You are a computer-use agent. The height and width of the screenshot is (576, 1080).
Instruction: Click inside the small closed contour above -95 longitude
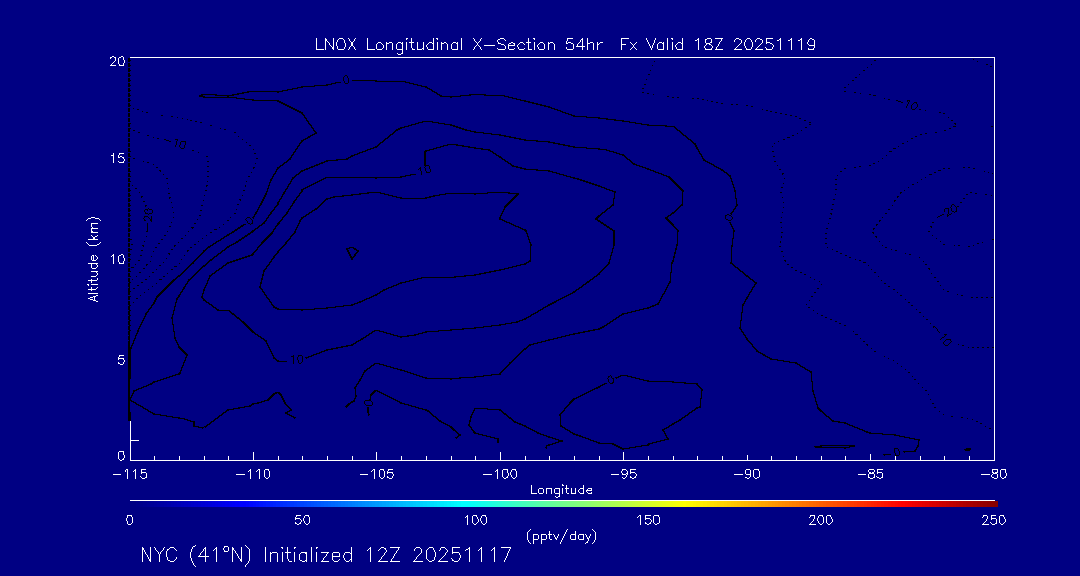coord(630,412)
